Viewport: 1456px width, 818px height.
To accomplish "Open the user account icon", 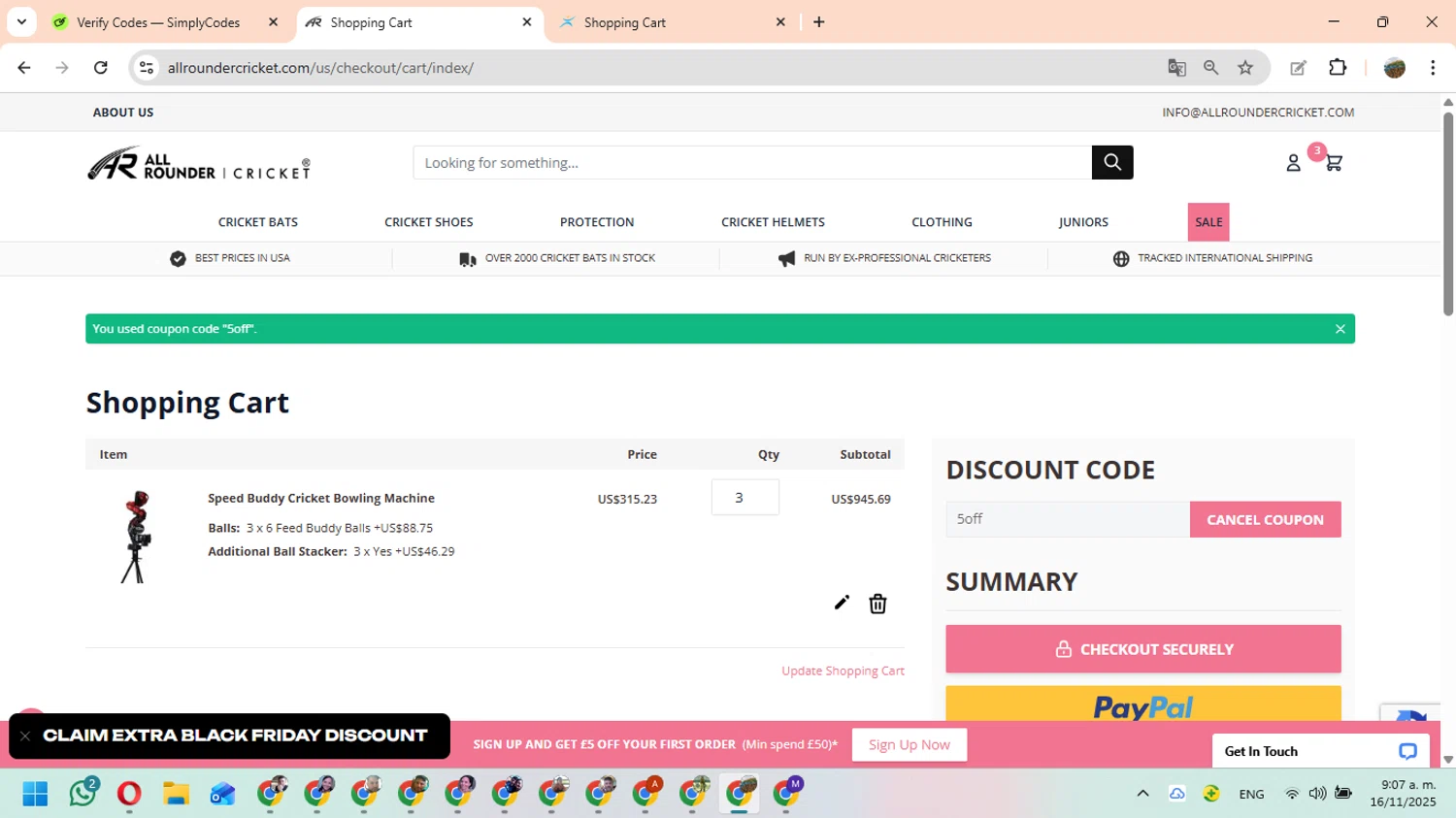I will 1293,163.
